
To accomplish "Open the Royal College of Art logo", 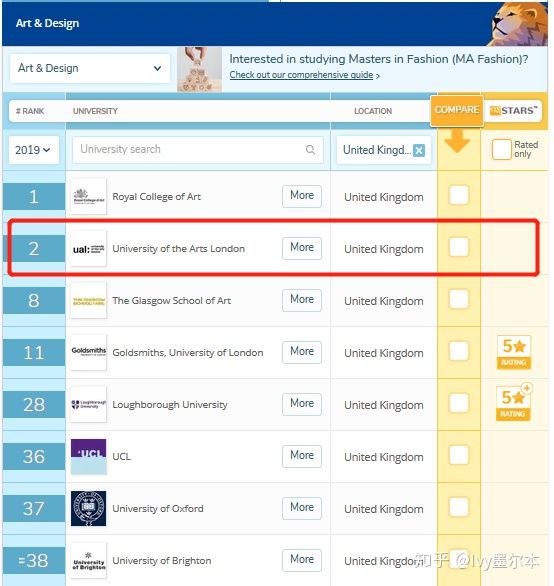I will [89, 196].
